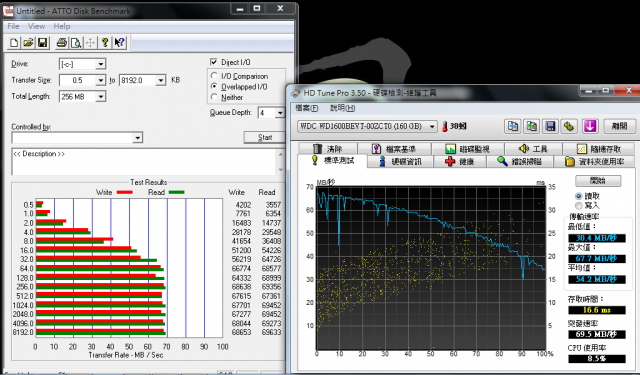Open the File menu in ATTO
This screenshot has height=375, width=640.
coord(13,26)
